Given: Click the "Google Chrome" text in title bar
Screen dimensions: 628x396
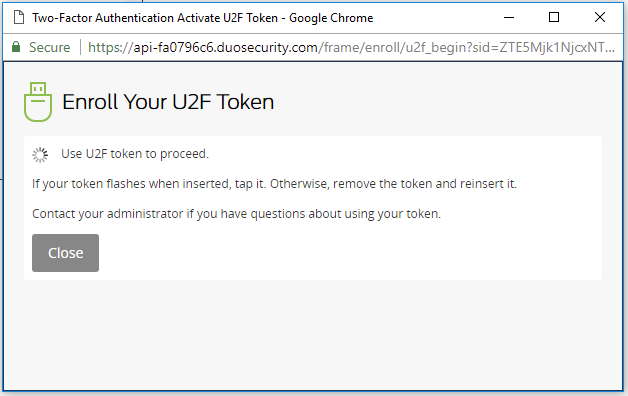Looking at the screenshot, I should [x=331, y=18].
